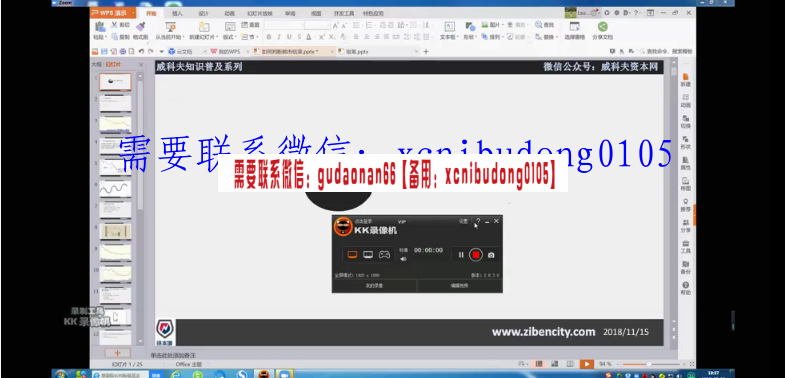Open the Design (设计) ribbon tab
This screenshot has width=785, height=378.
(x=203, y=14)
